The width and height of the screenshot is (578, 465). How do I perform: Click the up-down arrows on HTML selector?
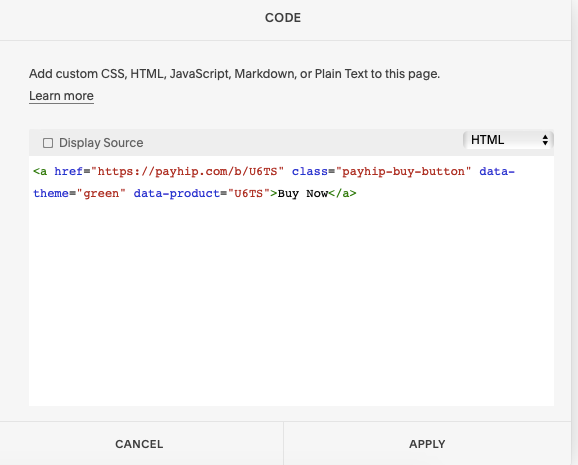(x=545, y=140)
